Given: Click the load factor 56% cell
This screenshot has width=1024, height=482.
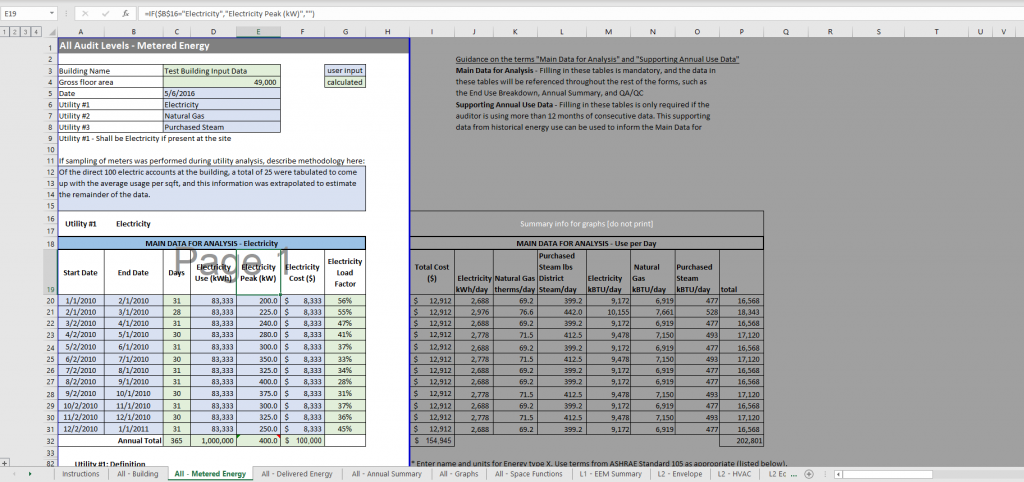Looking at the screenshot, I should click(345, 301).
